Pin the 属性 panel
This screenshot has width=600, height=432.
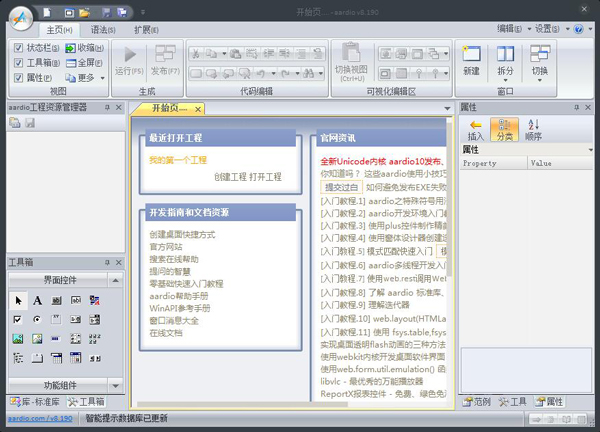[577, 108]
